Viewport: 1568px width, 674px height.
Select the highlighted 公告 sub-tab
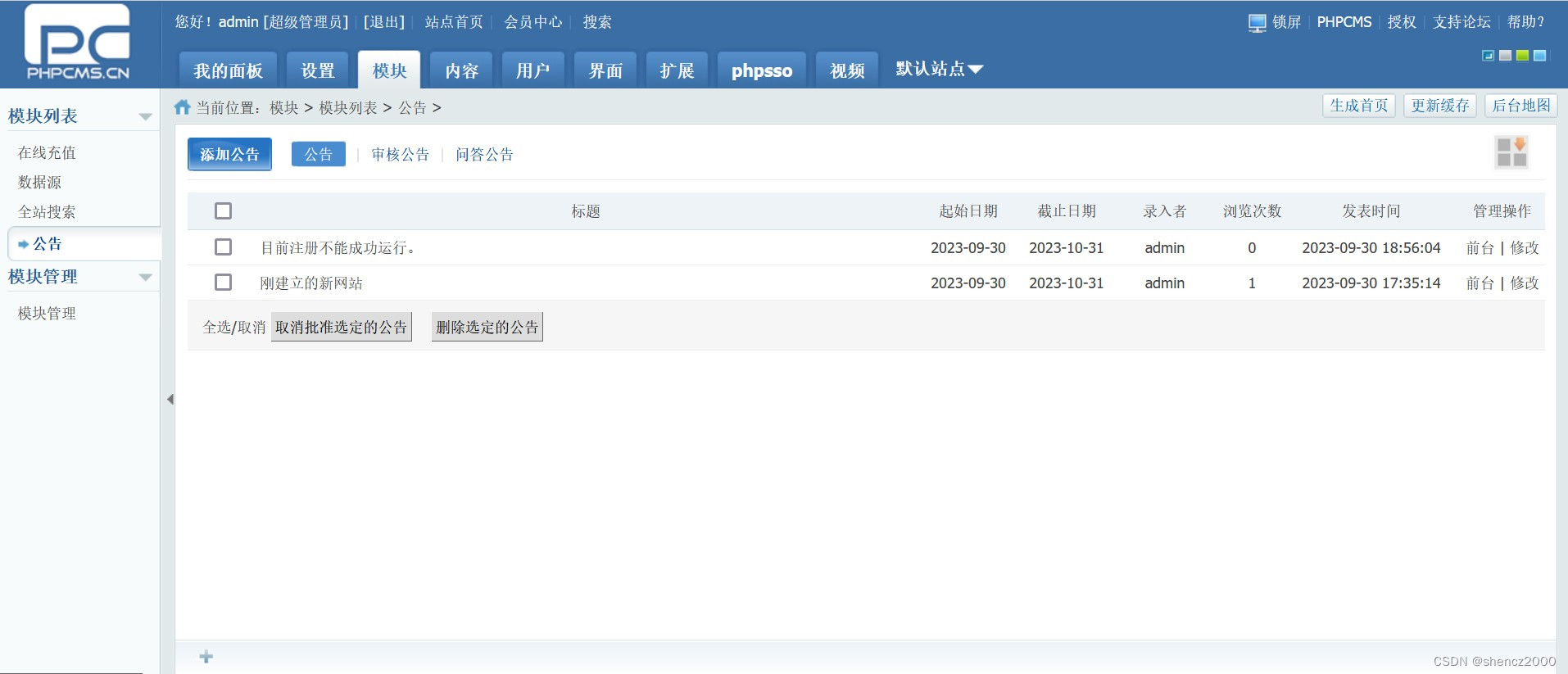coord(319,154)
